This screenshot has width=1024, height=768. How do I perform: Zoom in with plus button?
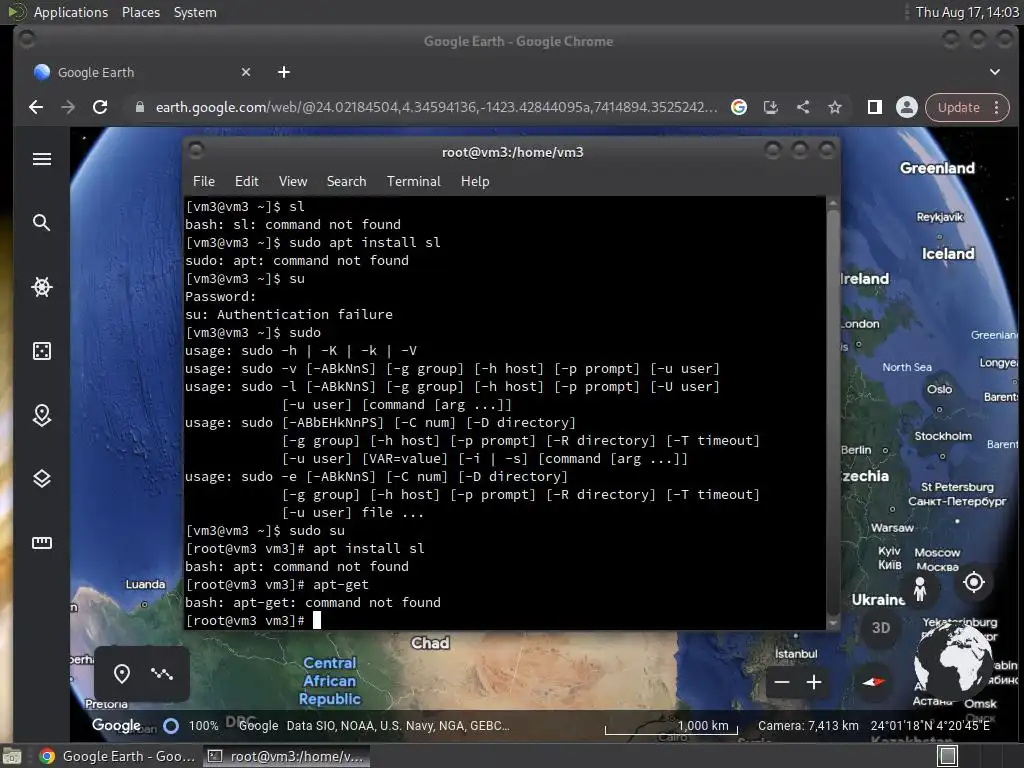814,682
